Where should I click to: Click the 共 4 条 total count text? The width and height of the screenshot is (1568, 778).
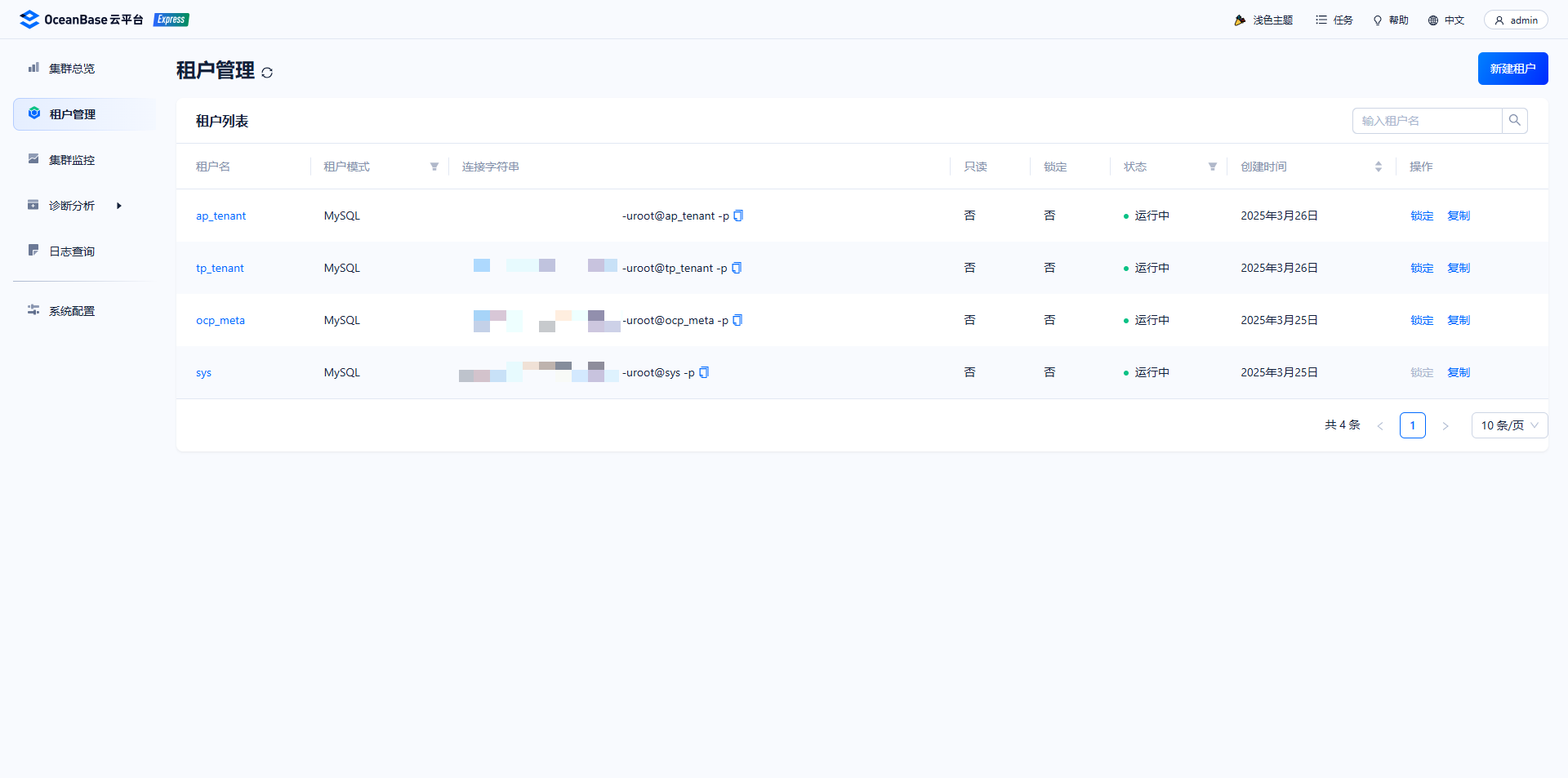[1343, 425]
